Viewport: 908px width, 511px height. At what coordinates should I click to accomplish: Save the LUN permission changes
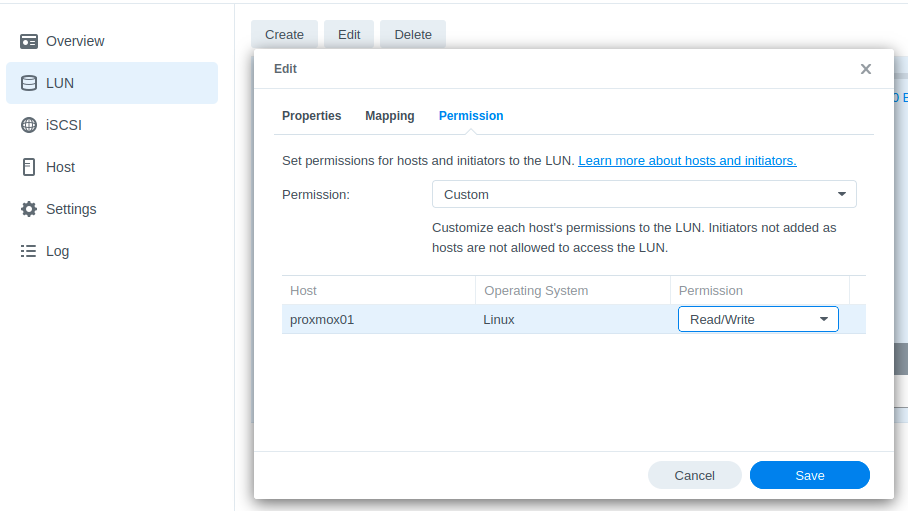(809, 475)
